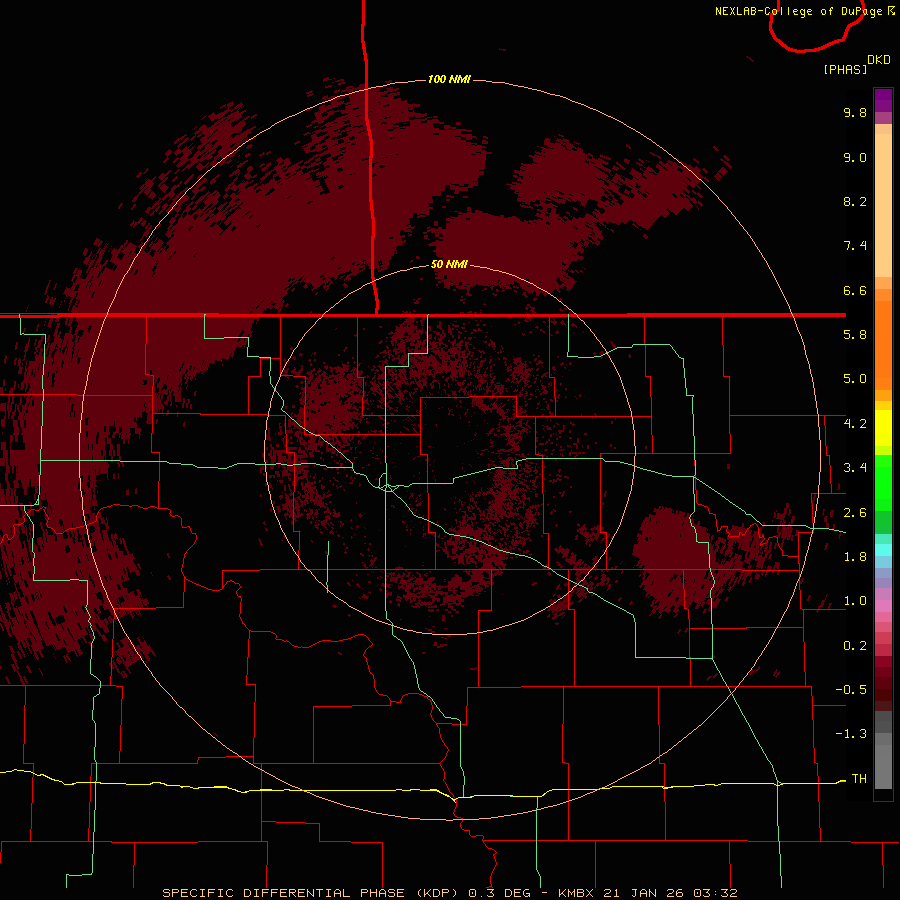
Task: Click the 100 NMI range ring label
Action: tap(449, 79)
